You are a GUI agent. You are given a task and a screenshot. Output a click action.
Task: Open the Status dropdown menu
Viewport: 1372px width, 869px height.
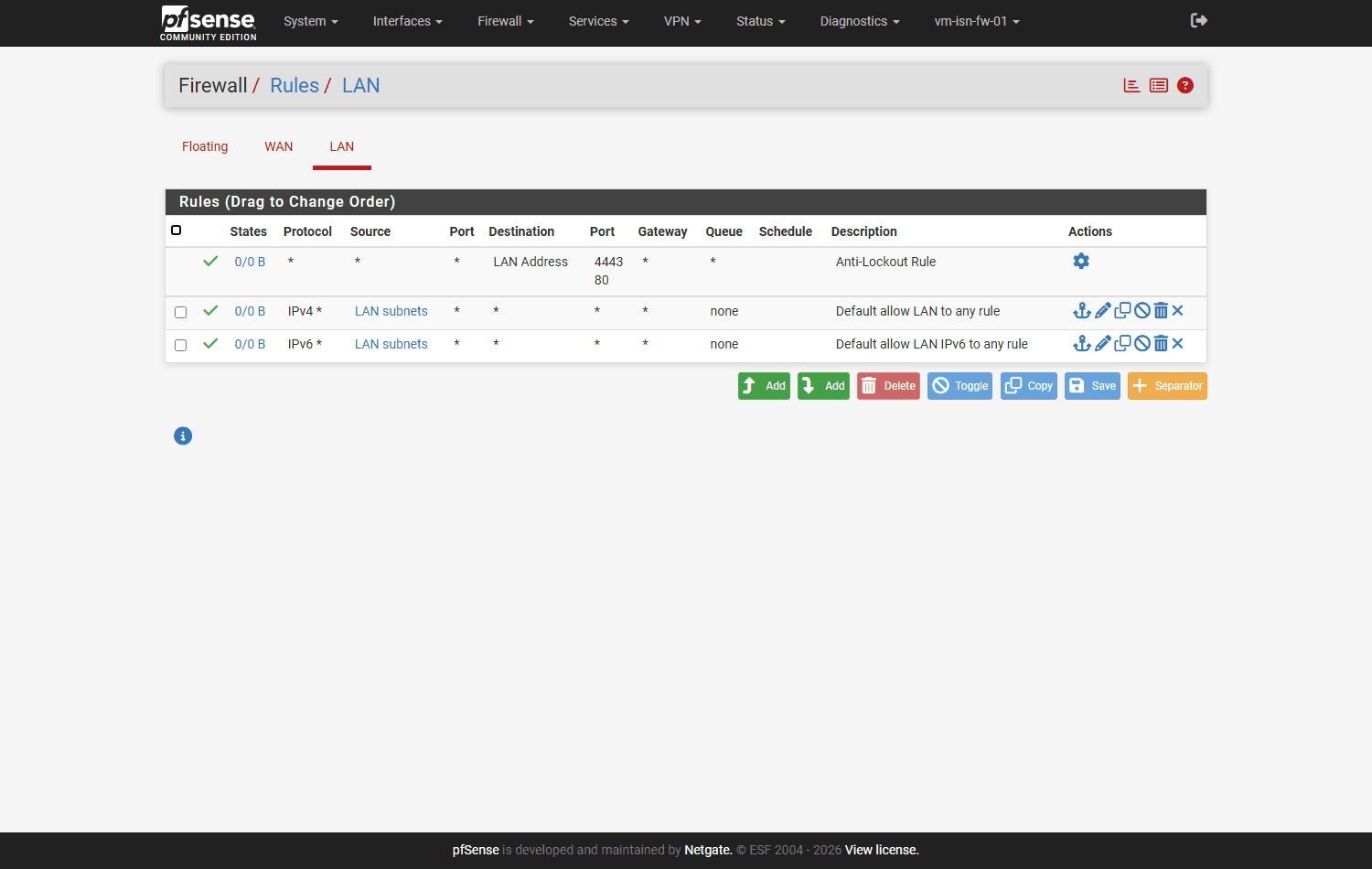pos(761,21)
